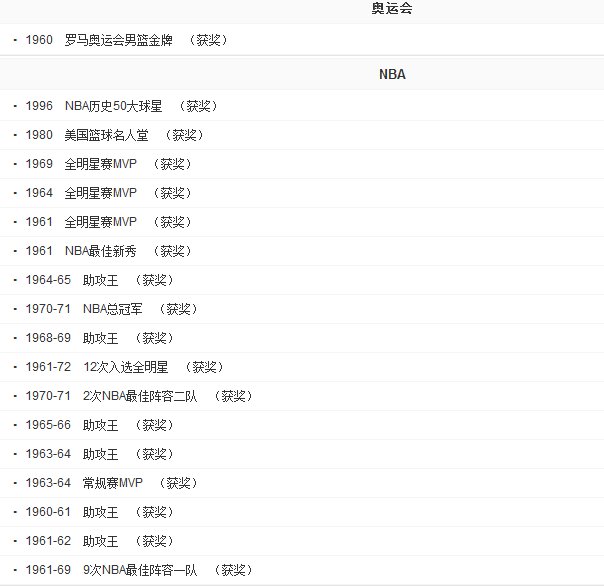Select the 1961 NBA最佳新秀 row
604x587 pixels.
(302, 251)
